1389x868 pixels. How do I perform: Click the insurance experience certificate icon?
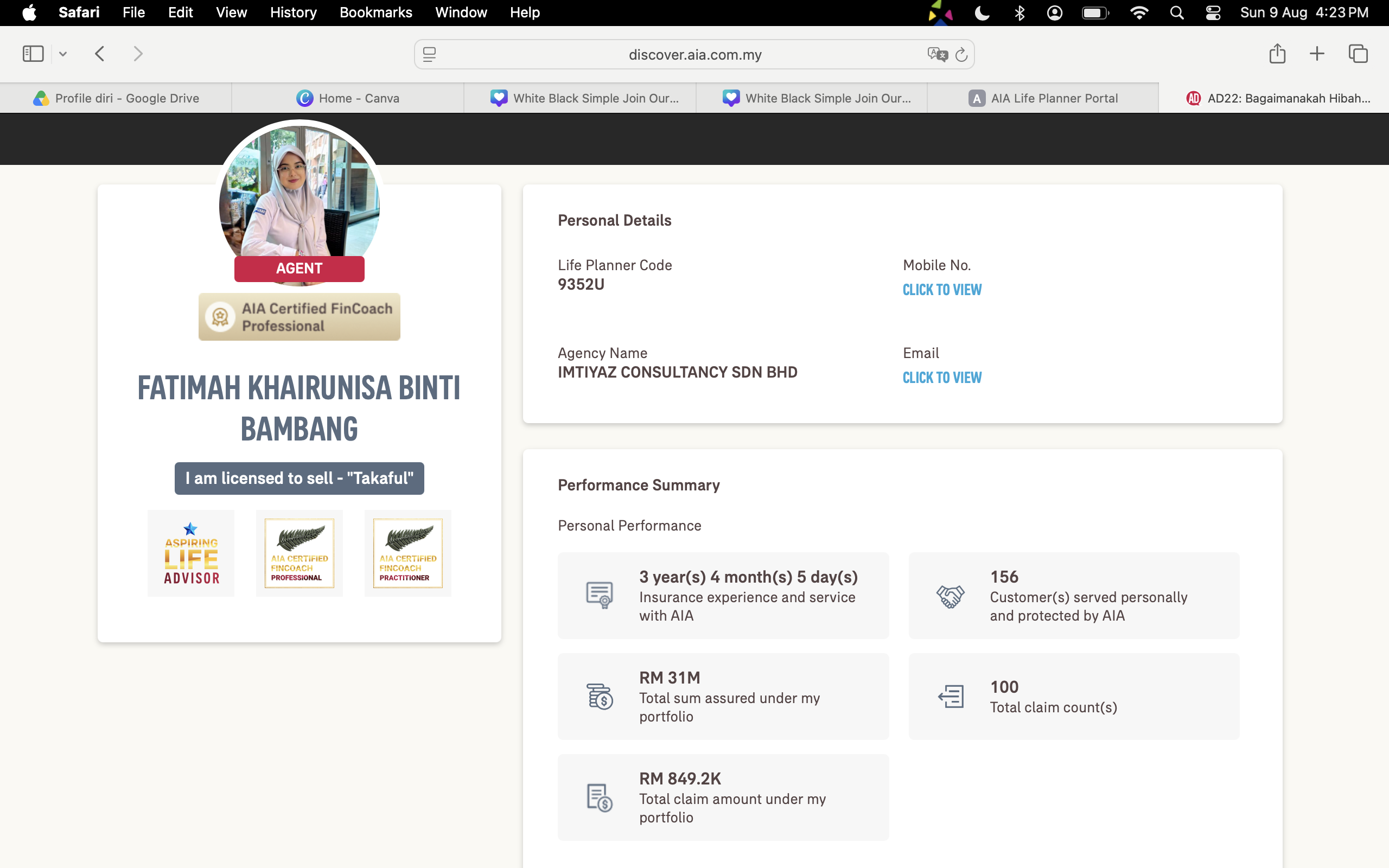[599, 595]
